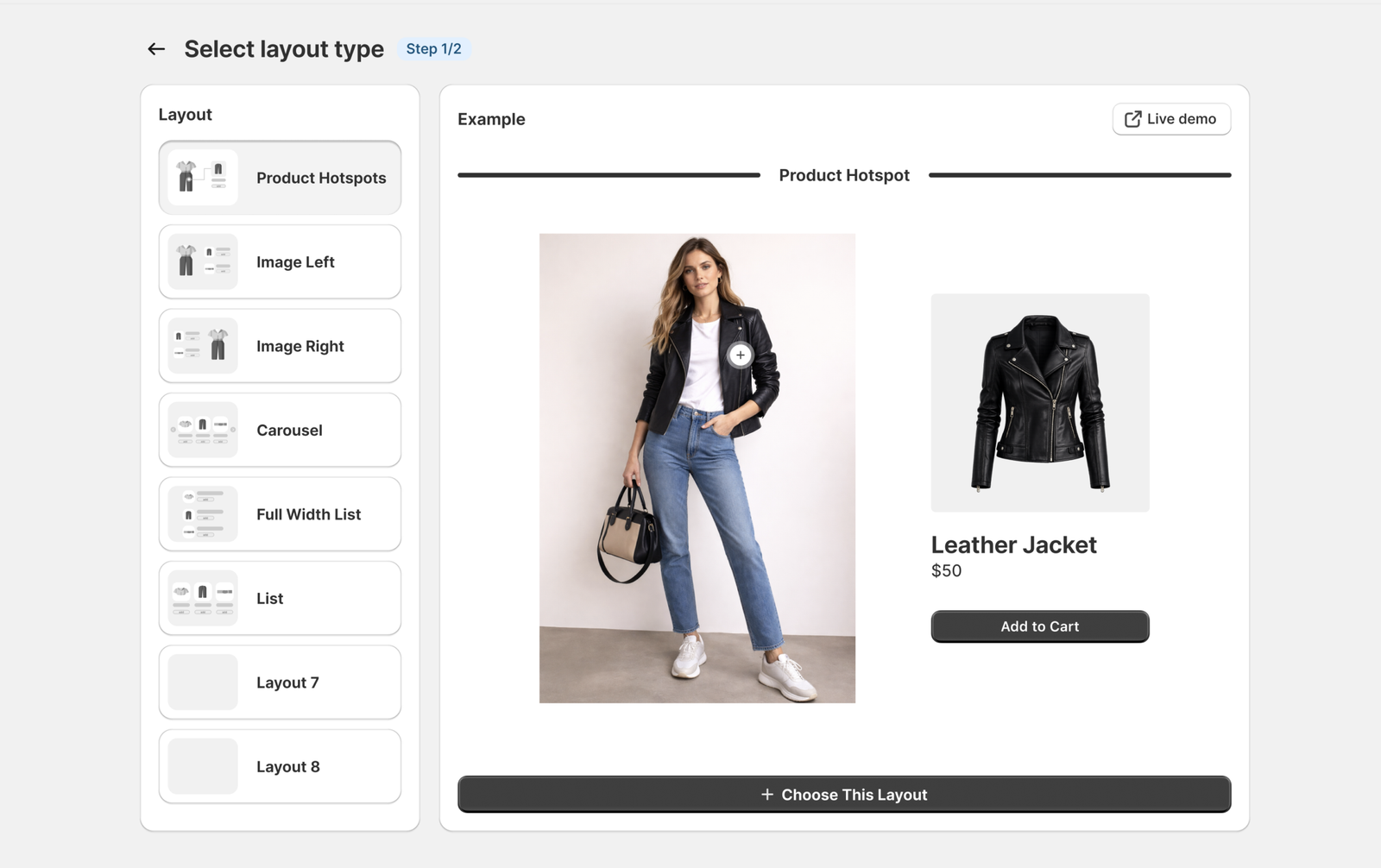The image size is (1381, 868).
Task: Click the List layout thumbnail icon
Action: 203,598
